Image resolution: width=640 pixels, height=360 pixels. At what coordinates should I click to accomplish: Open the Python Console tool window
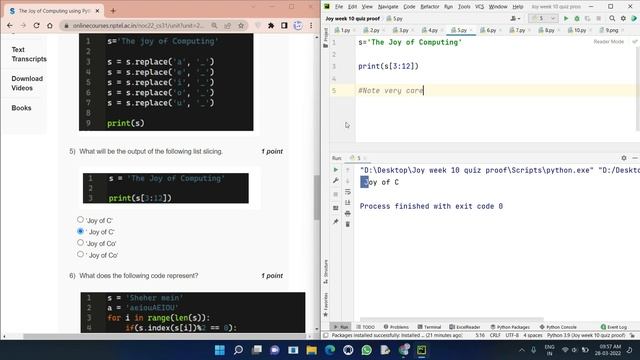pyautogui.click(x=558, y=327)
